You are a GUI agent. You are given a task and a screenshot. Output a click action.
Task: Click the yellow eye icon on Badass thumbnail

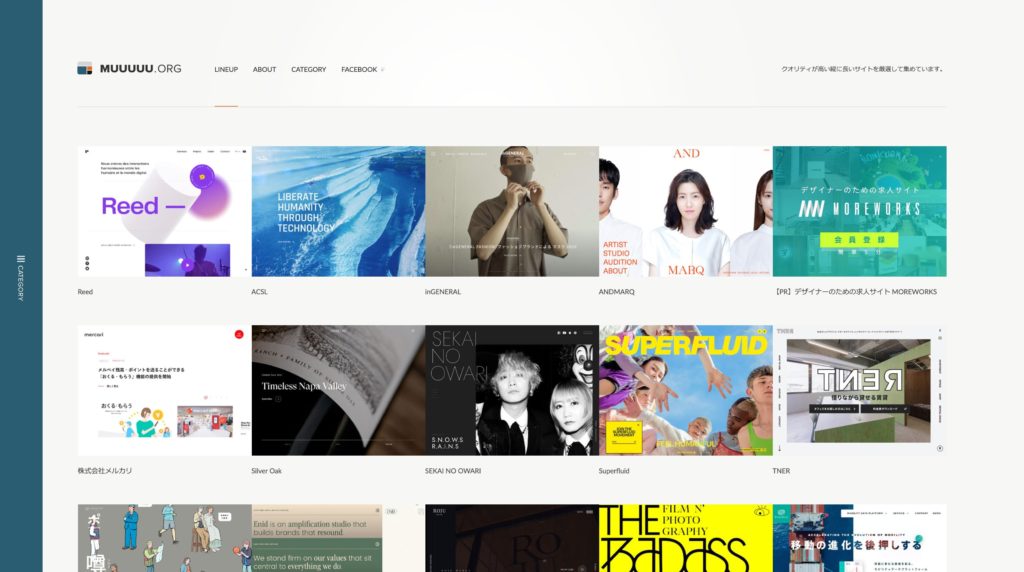pos(760,512)
